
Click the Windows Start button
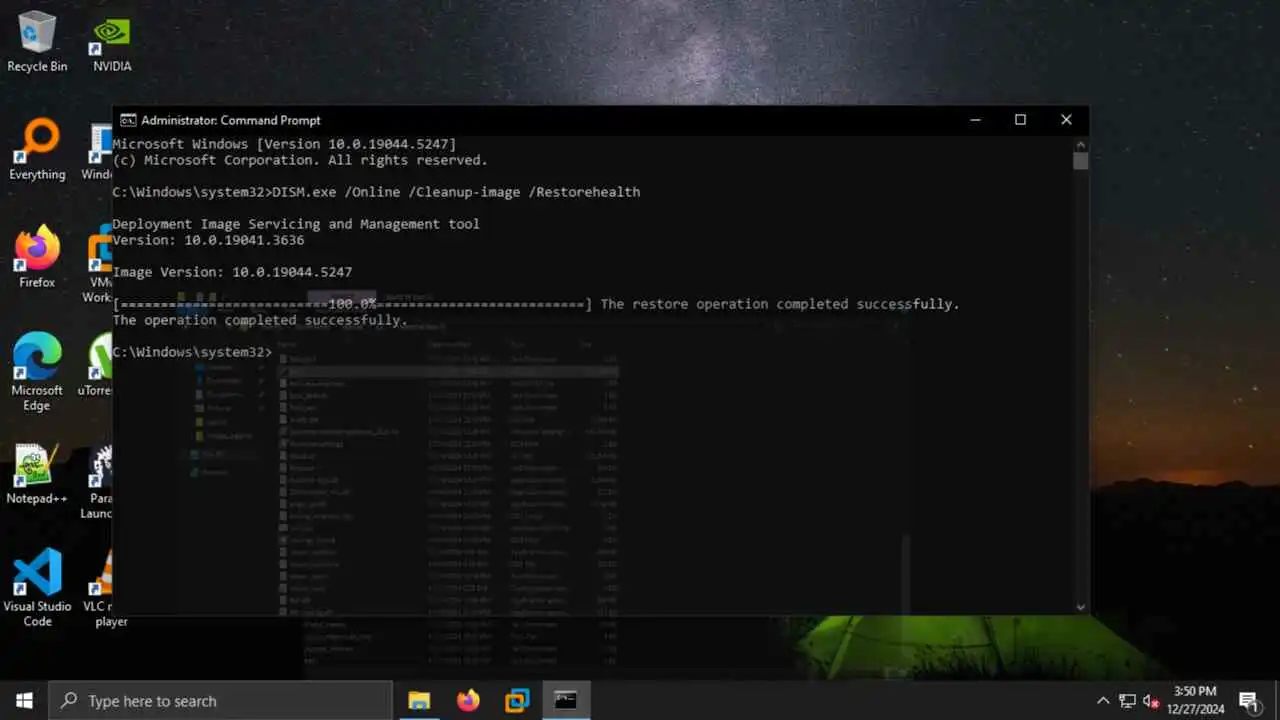pyautogui.click(x=24, y=701)
